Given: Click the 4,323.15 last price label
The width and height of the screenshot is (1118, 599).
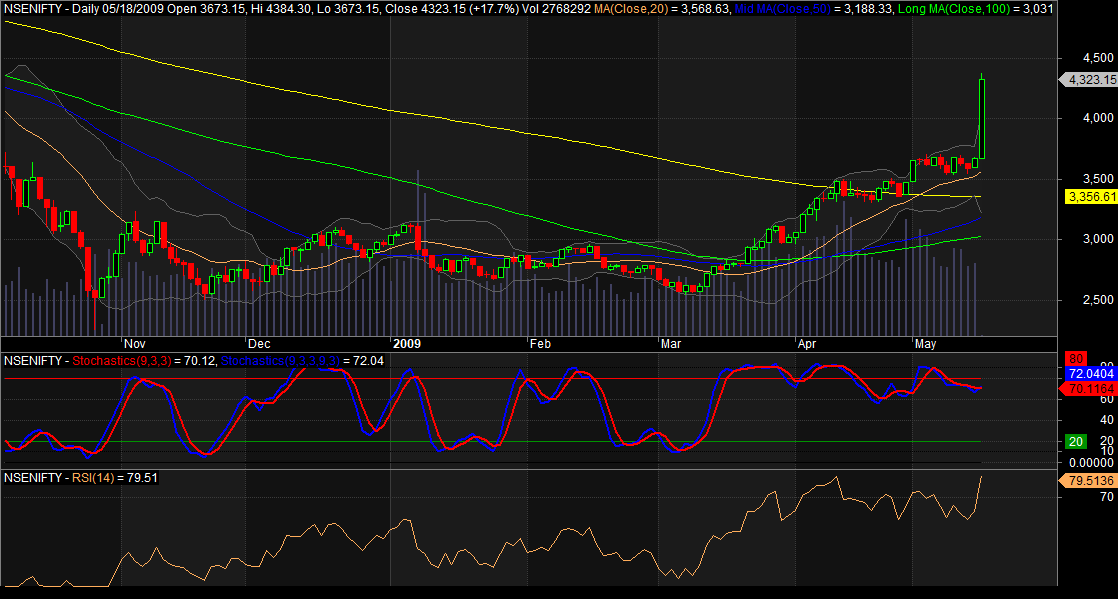Looking at the screenshot, I should (1089, 79).
